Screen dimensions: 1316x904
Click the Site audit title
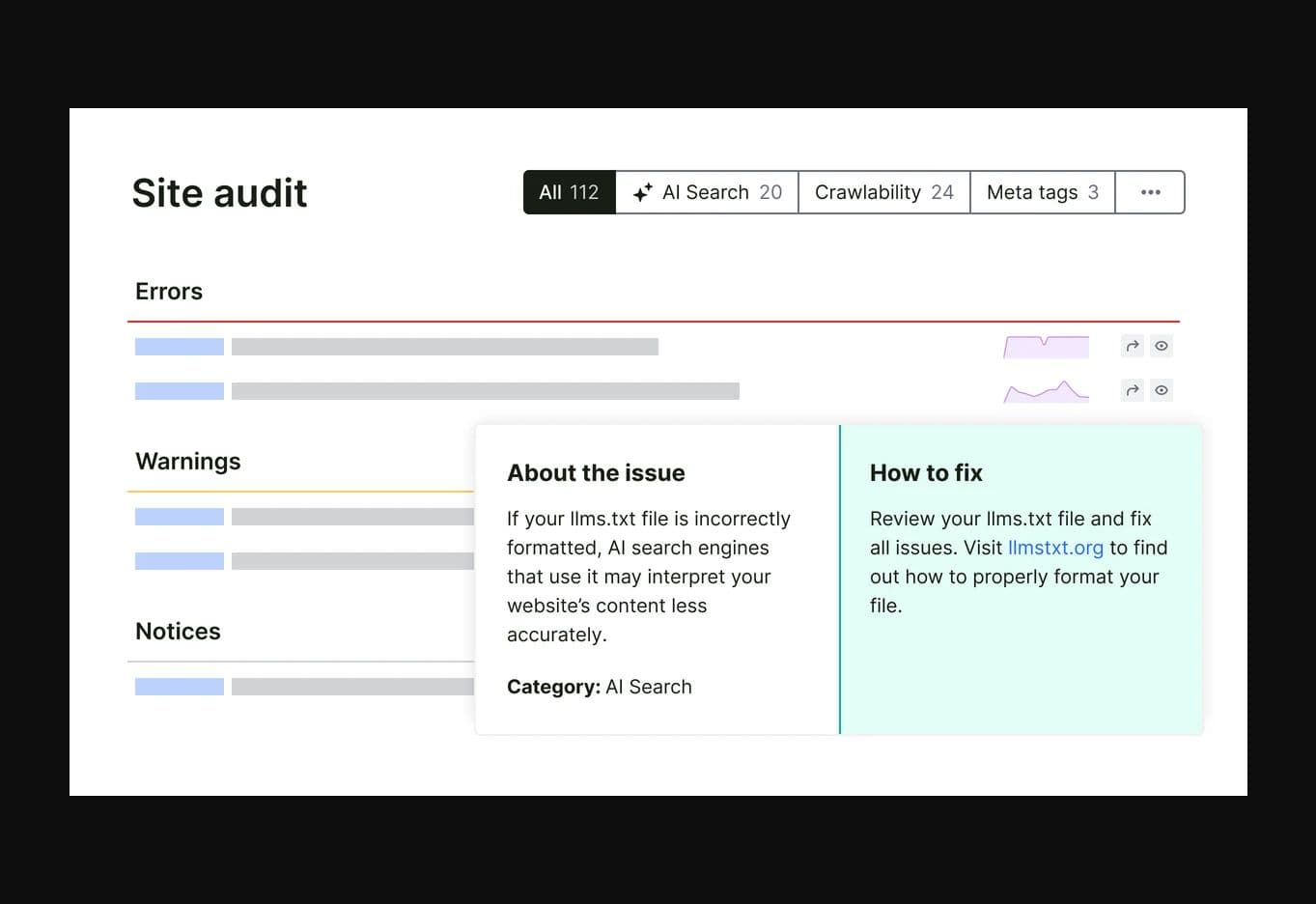[219, 193]
